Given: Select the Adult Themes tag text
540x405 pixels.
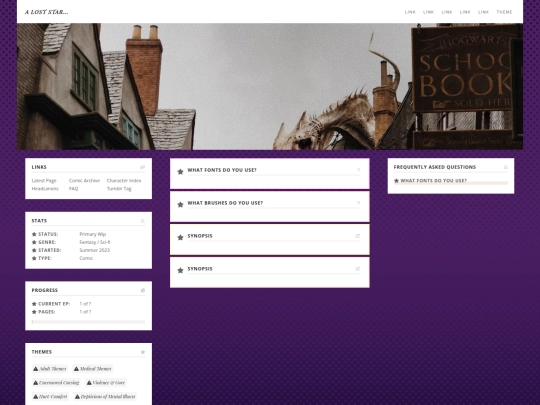Looking at the screenshot, I should [x=53, y=369].
